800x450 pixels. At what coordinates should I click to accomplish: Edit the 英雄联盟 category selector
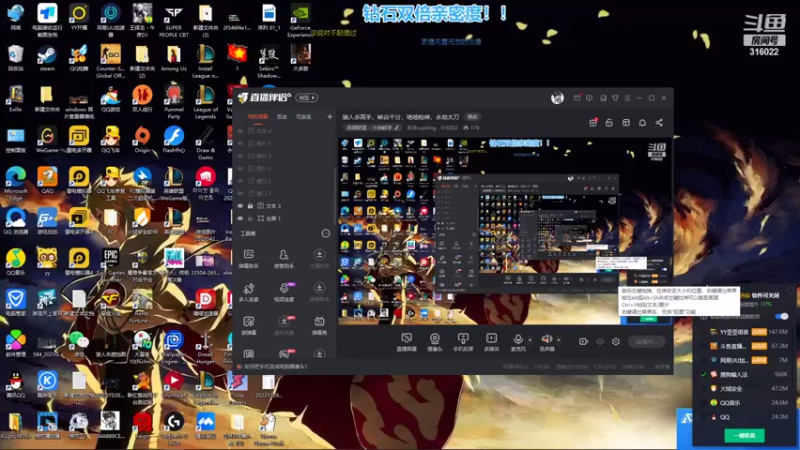pos(372,128)
